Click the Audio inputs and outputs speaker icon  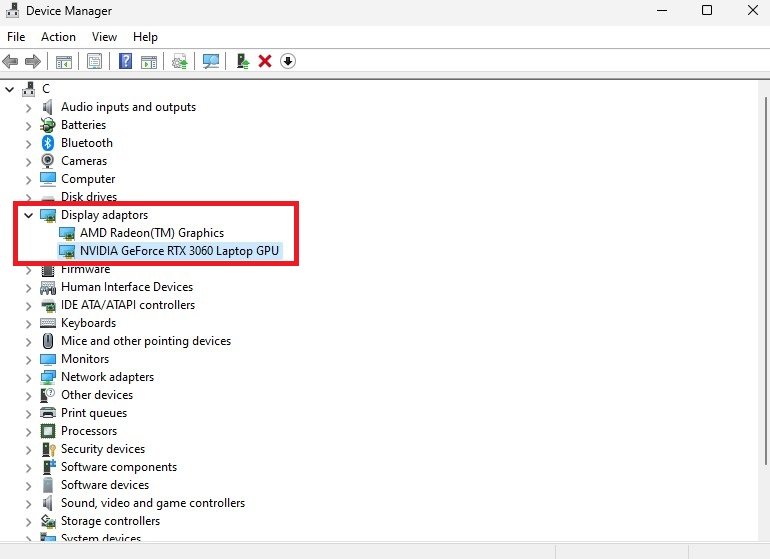tap(48, 107)
